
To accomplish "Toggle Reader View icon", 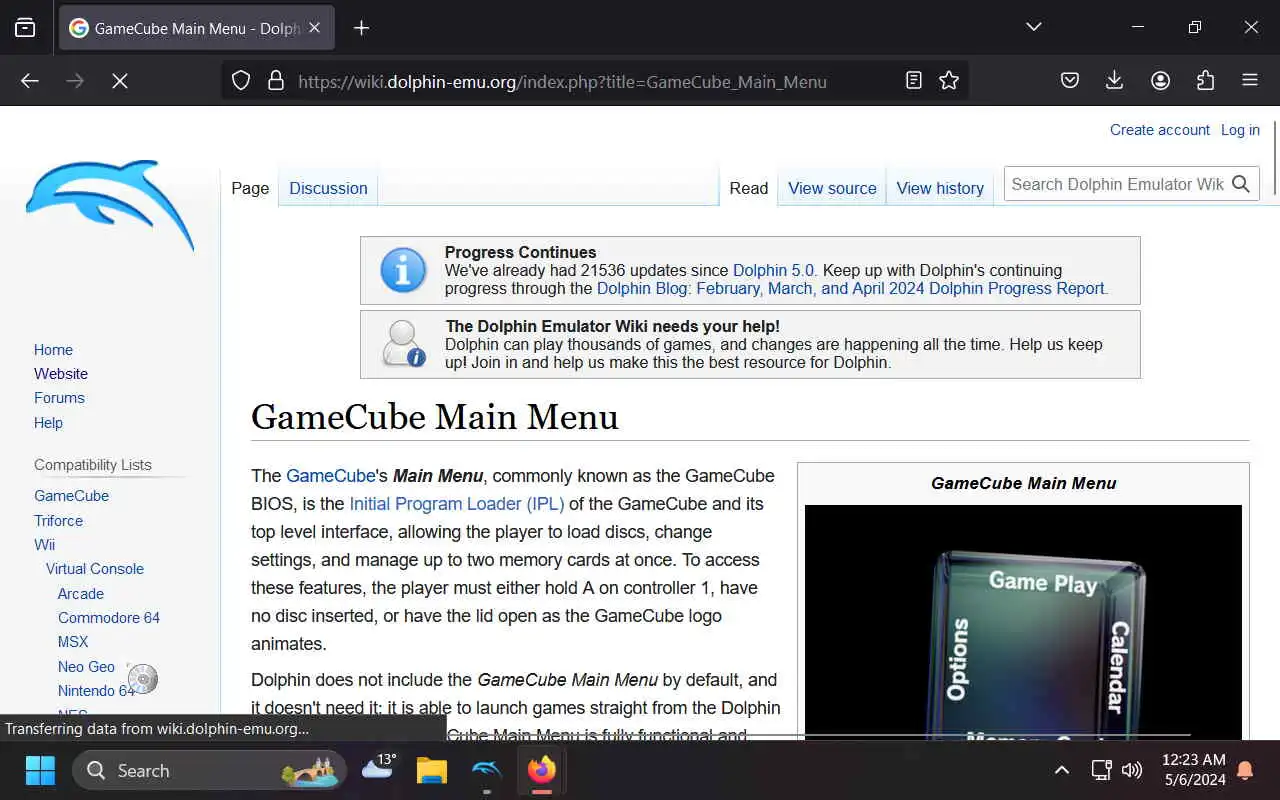I will pos(913,81).
